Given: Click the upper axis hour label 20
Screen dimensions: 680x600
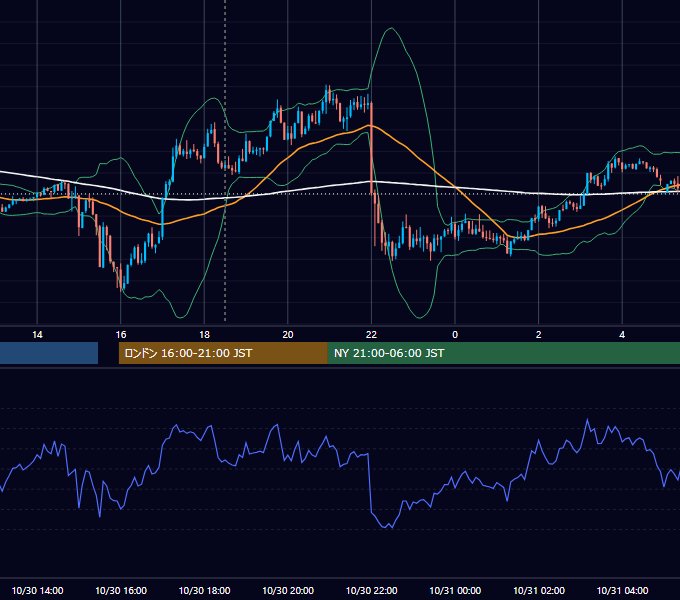Looking at the screenshot, I should [x=288, y=335].
